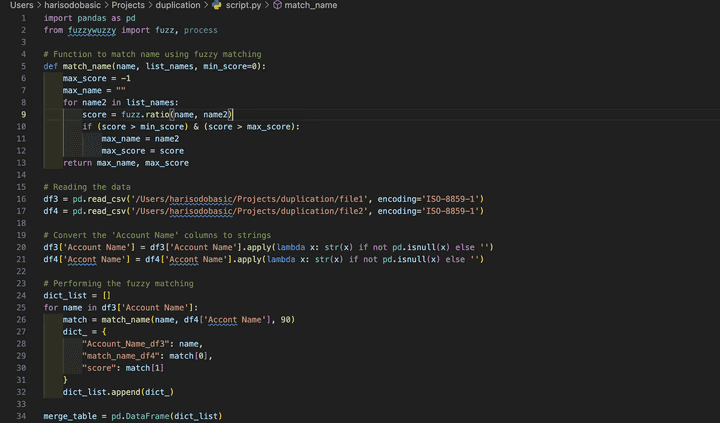
Task: Click 'for name2 in list_names:' line
Action: click(121, 102)
